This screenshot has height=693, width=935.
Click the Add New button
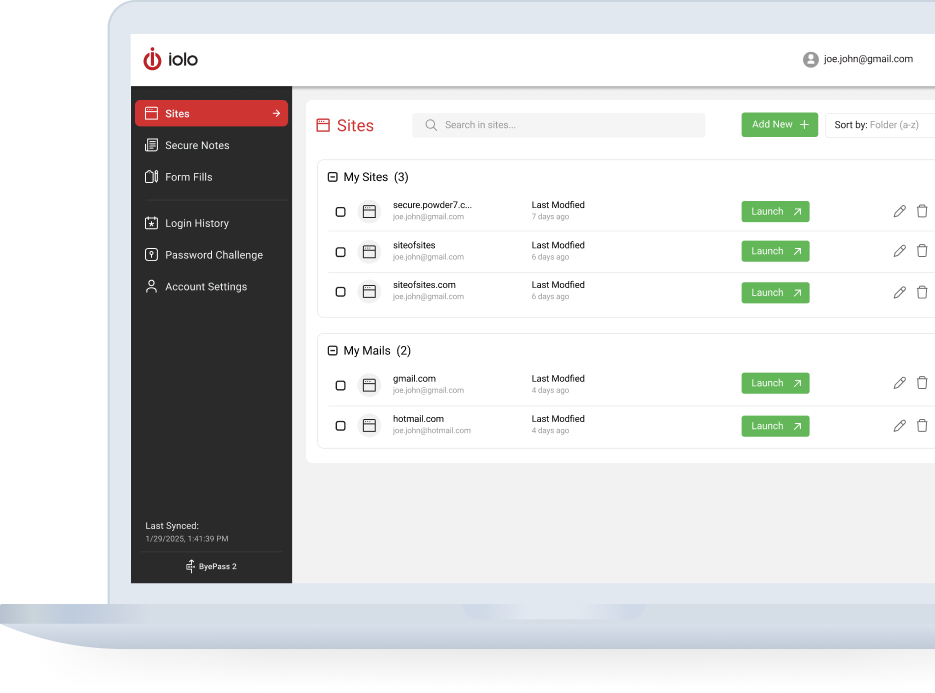click(x=779, y=125)
